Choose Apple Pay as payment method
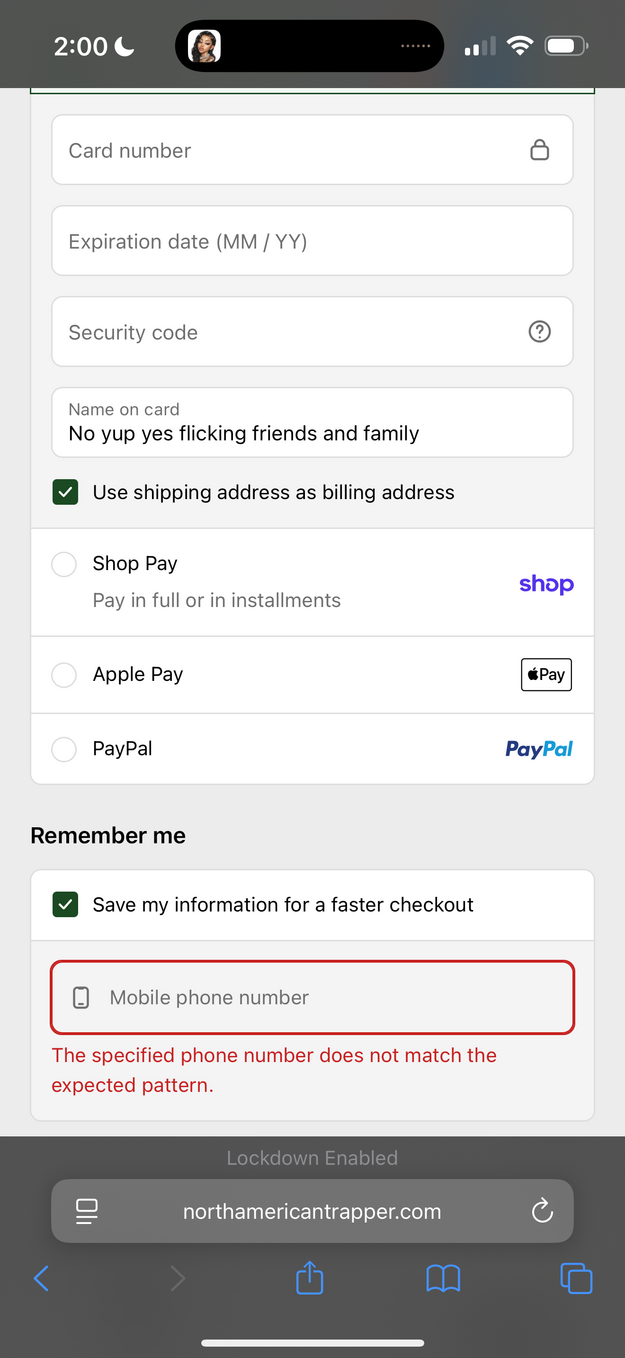The height and width of the screenshot is (1358, 625). pos(64,675)
